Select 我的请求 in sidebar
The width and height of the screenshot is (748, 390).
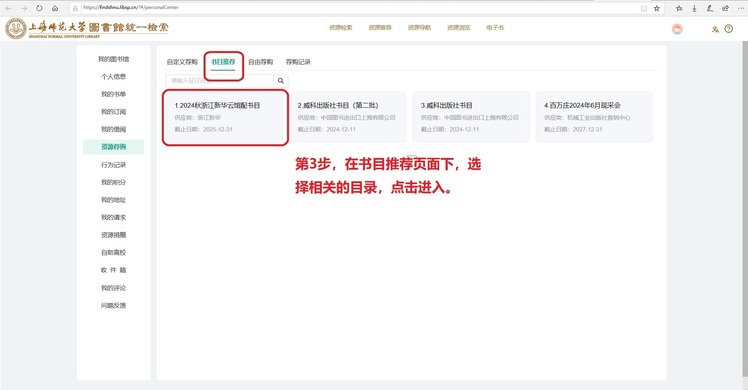114,217
